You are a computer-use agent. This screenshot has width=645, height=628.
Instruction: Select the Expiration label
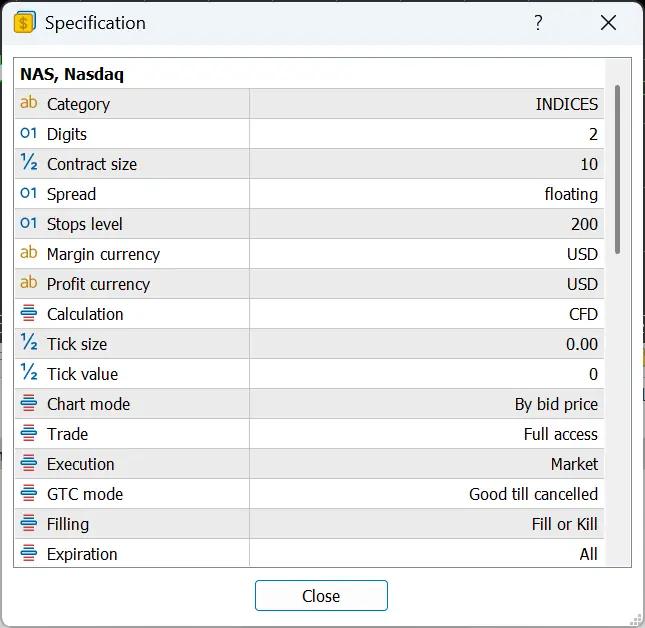click(82, 555)
